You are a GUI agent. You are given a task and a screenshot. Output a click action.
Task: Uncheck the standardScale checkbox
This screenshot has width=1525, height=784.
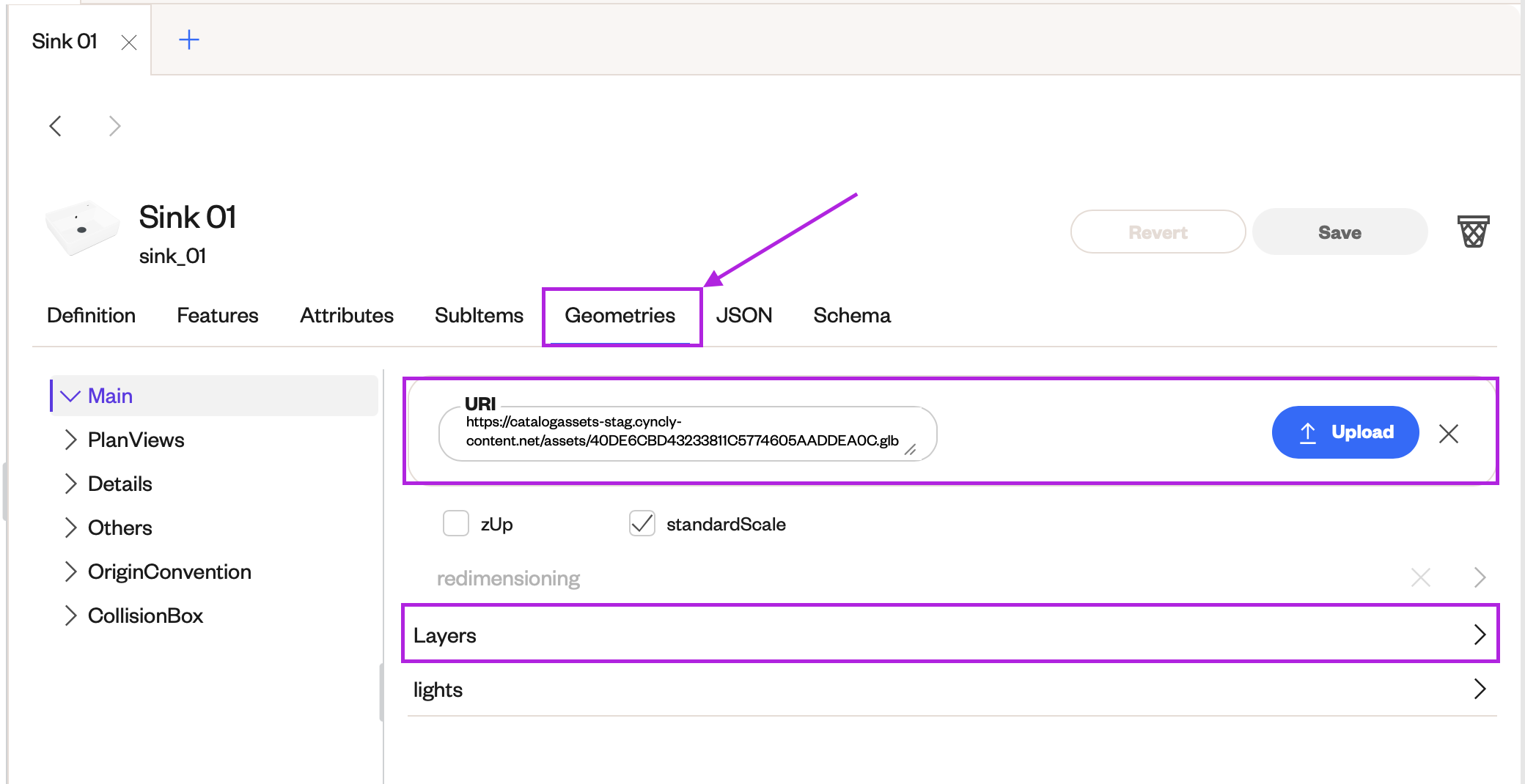(x=642, y=524)
